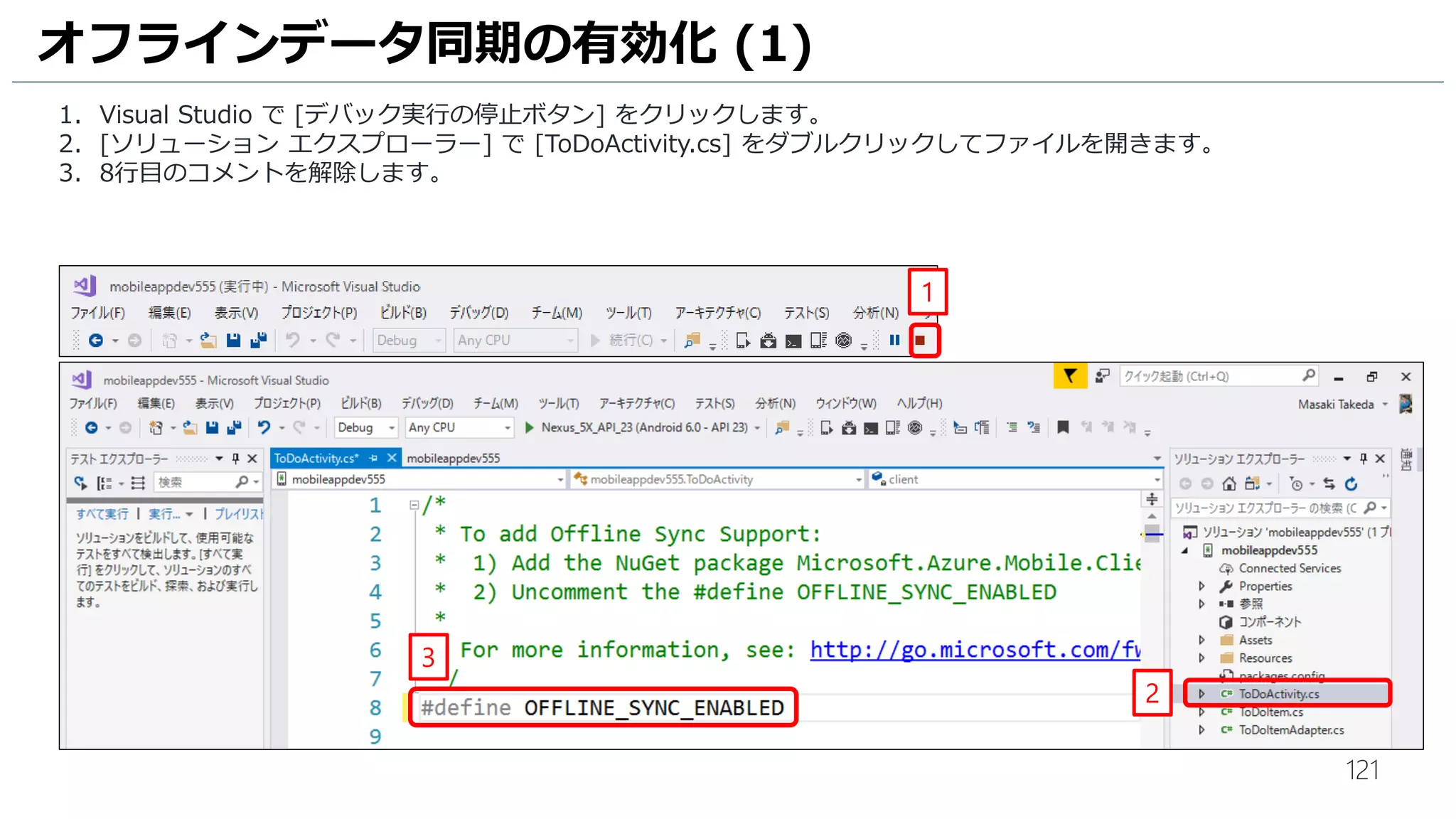Click the red Stop Debugging button in the running window
The width and height of the screenshot is (1456, 819).
click(x=920, y=341)
